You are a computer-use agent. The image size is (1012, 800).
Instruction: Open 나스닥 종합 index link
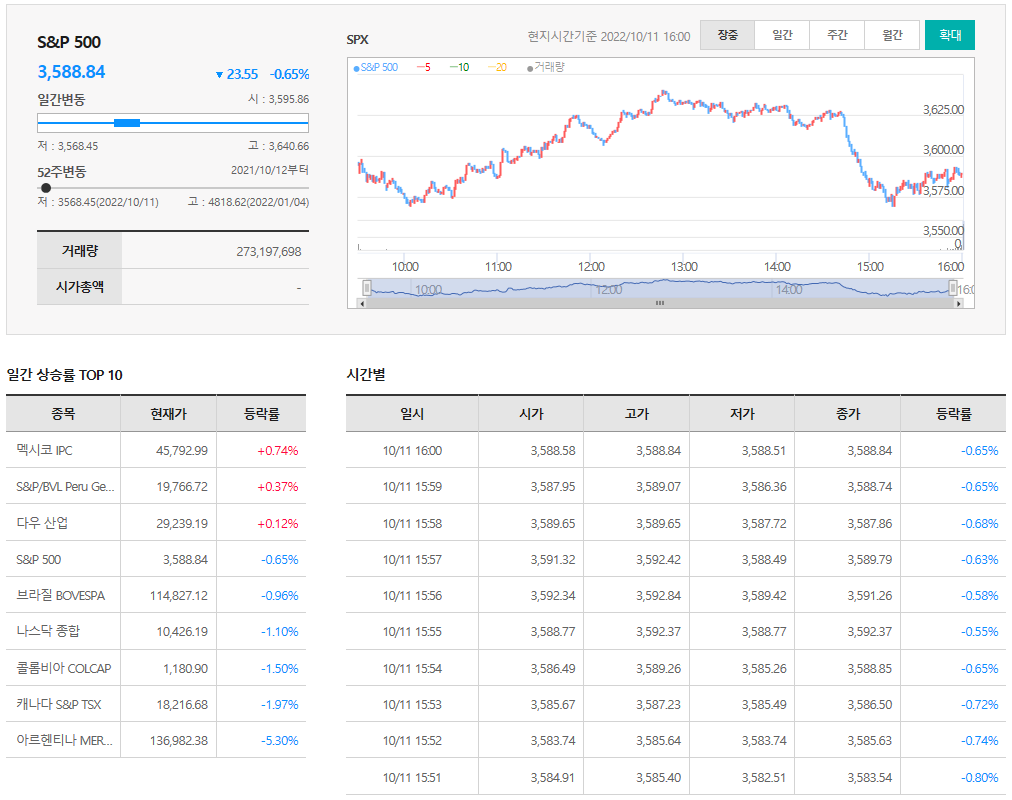(x=48, y=632)
